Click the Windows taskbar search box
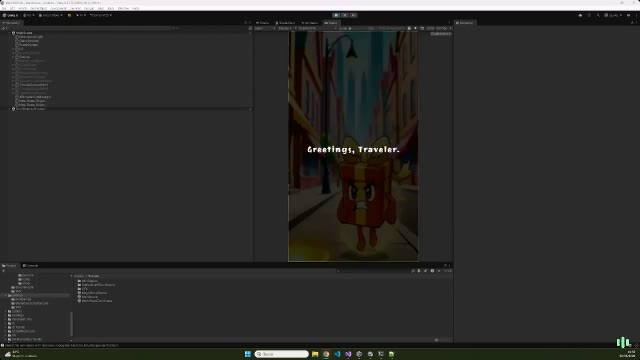This screenshot has width=640, height=360. [x=282, y=354]
